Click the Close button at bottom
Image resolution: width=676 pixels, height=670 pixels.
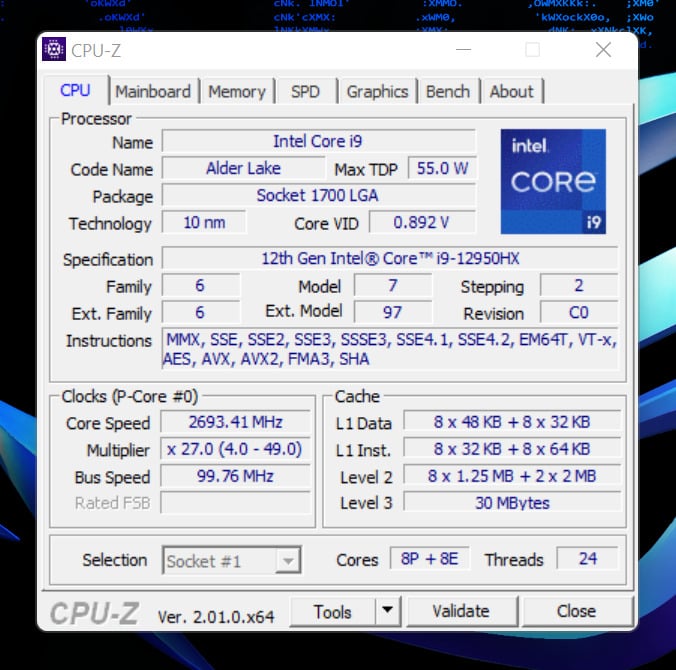576,611
